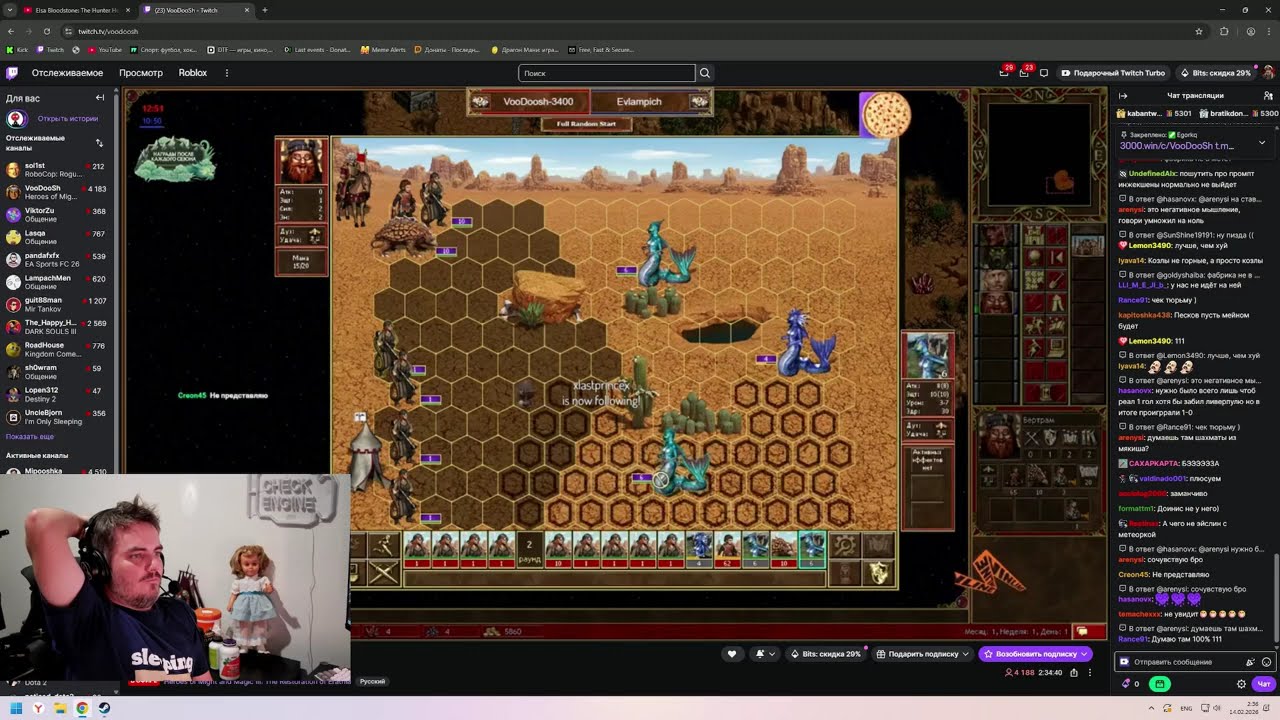Open Windows Start menu
This screenshot has width=1280, height=720.
click(x=16, y=708)
